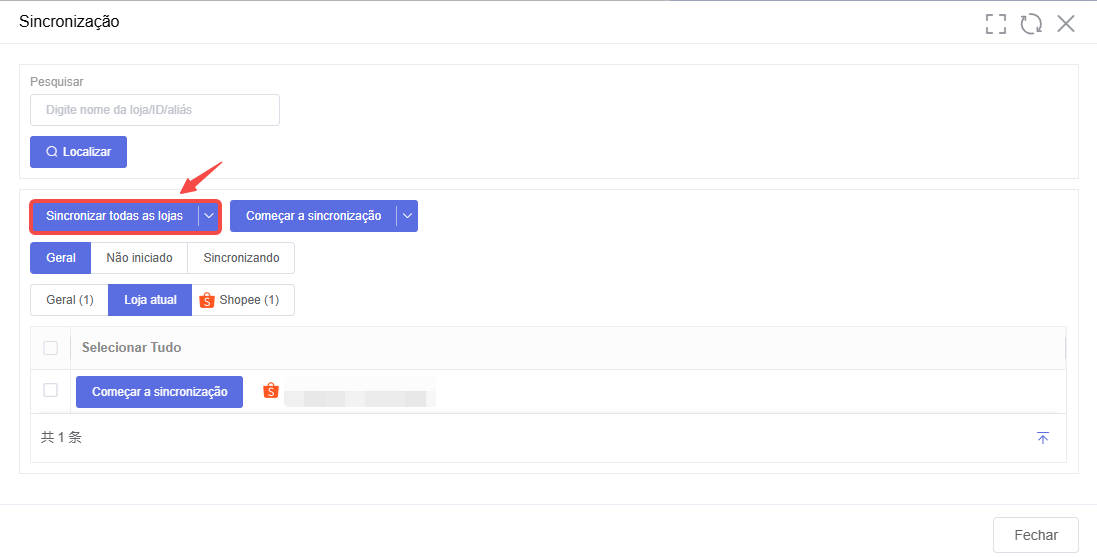Click the fullscreen expand icon

(x=995, y=24)
